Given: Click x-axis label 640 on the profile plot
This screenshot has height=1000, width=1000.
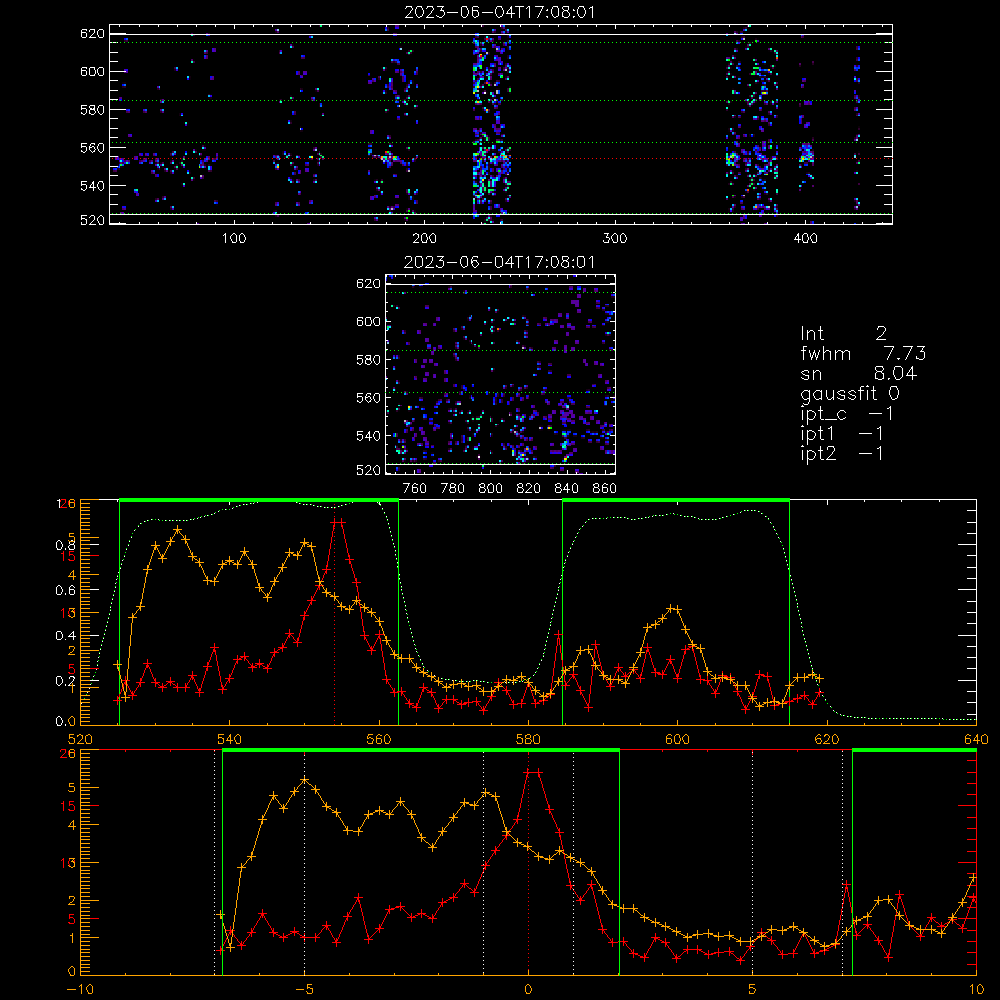Looking at the screenshot, I should point(976,740).
